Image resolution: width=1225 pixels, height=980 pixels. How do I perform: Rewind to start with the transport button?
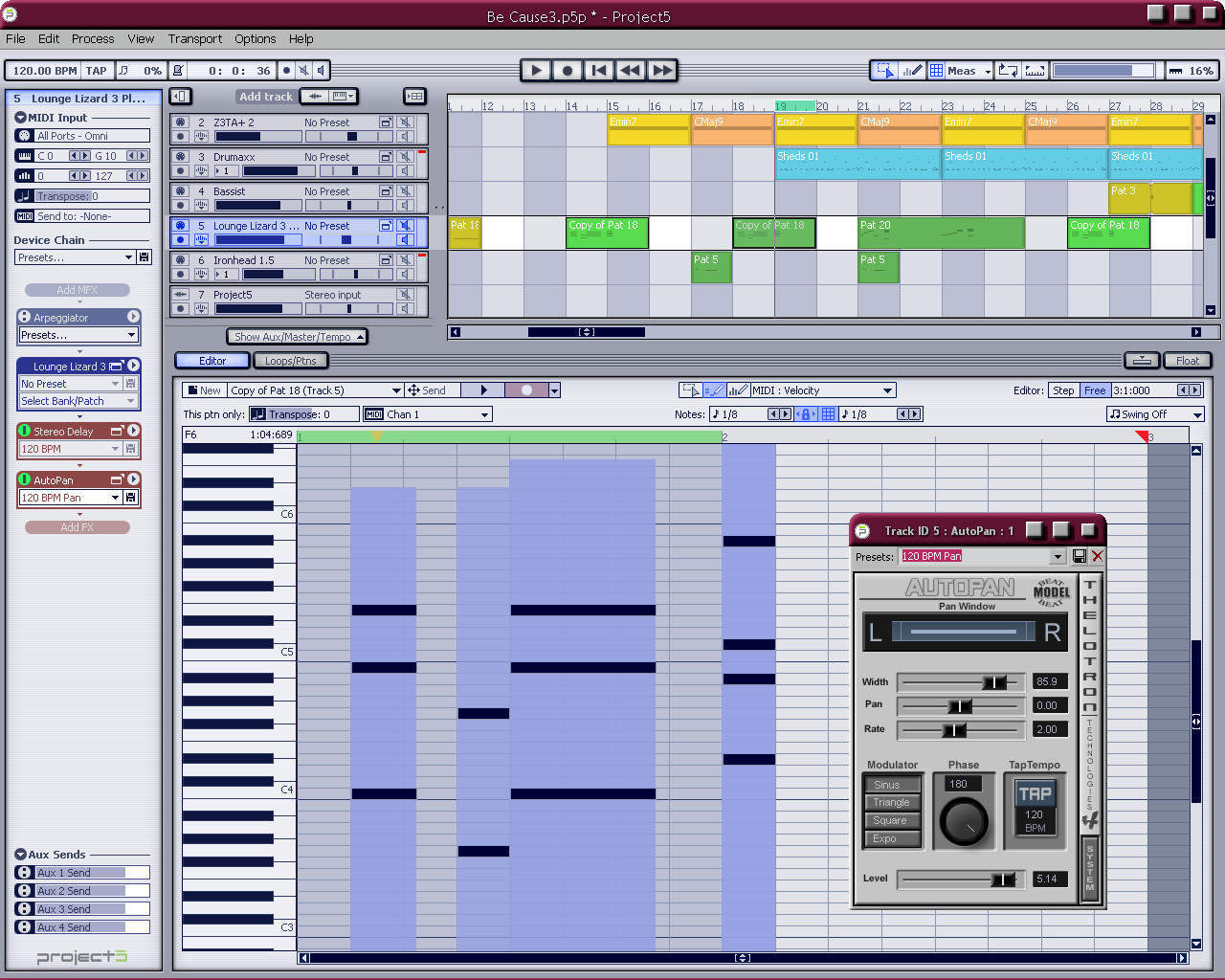click(599, 70)
